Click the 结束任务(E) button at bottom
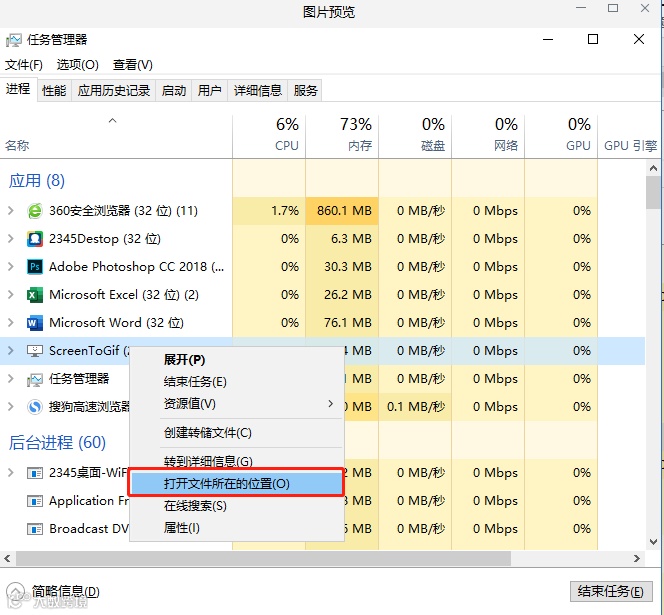This screenshot has height=615, width=664. click(x=611, y=591)
